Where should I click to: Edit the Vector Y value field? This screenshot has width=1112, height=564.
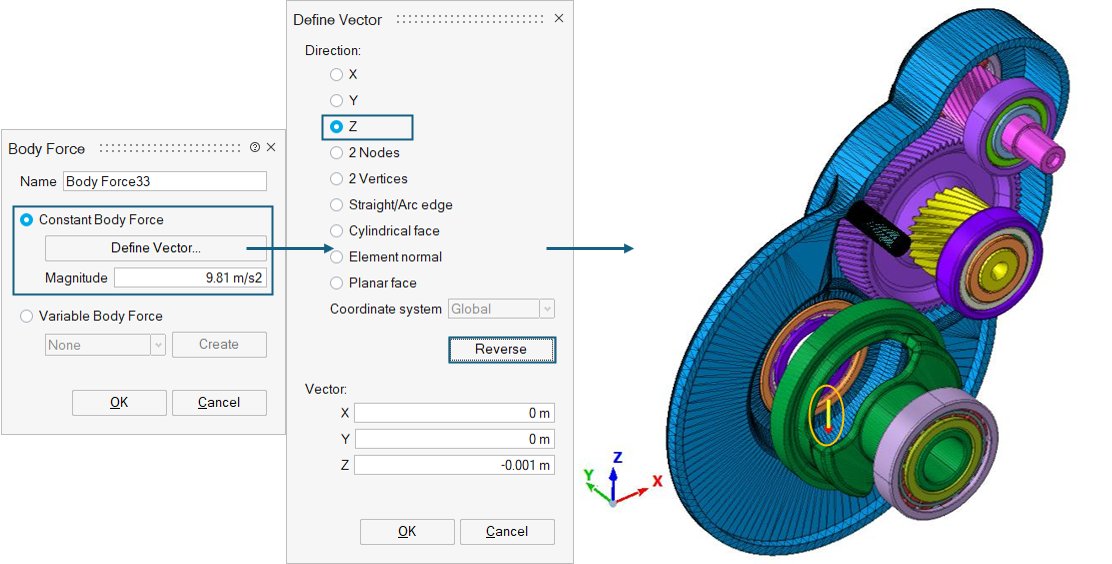pyautogui.click(x=455, y=440)
